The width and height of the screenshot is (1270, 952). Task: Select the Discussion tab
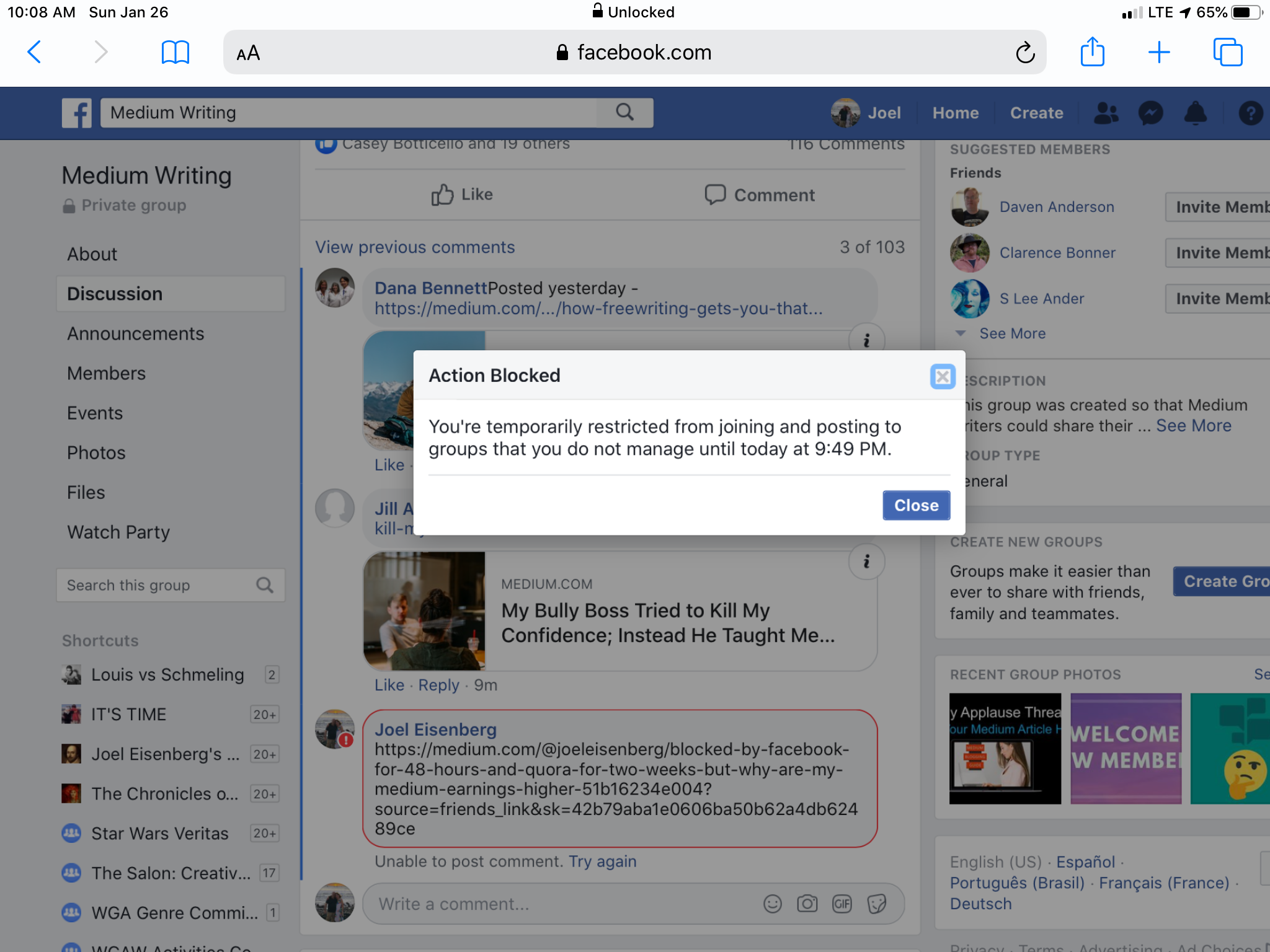tap(171, 294)
